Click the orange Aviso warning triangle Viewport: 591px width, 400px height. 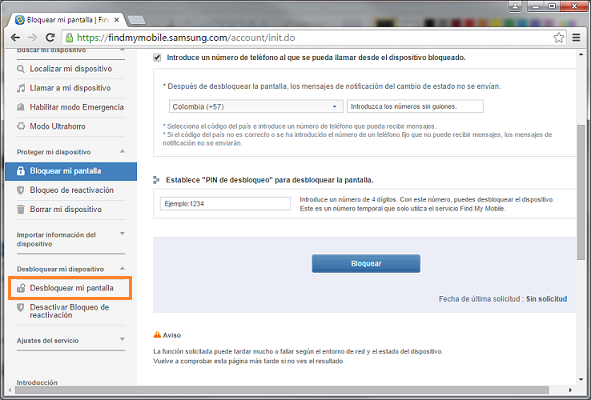(x=157, y=334)
